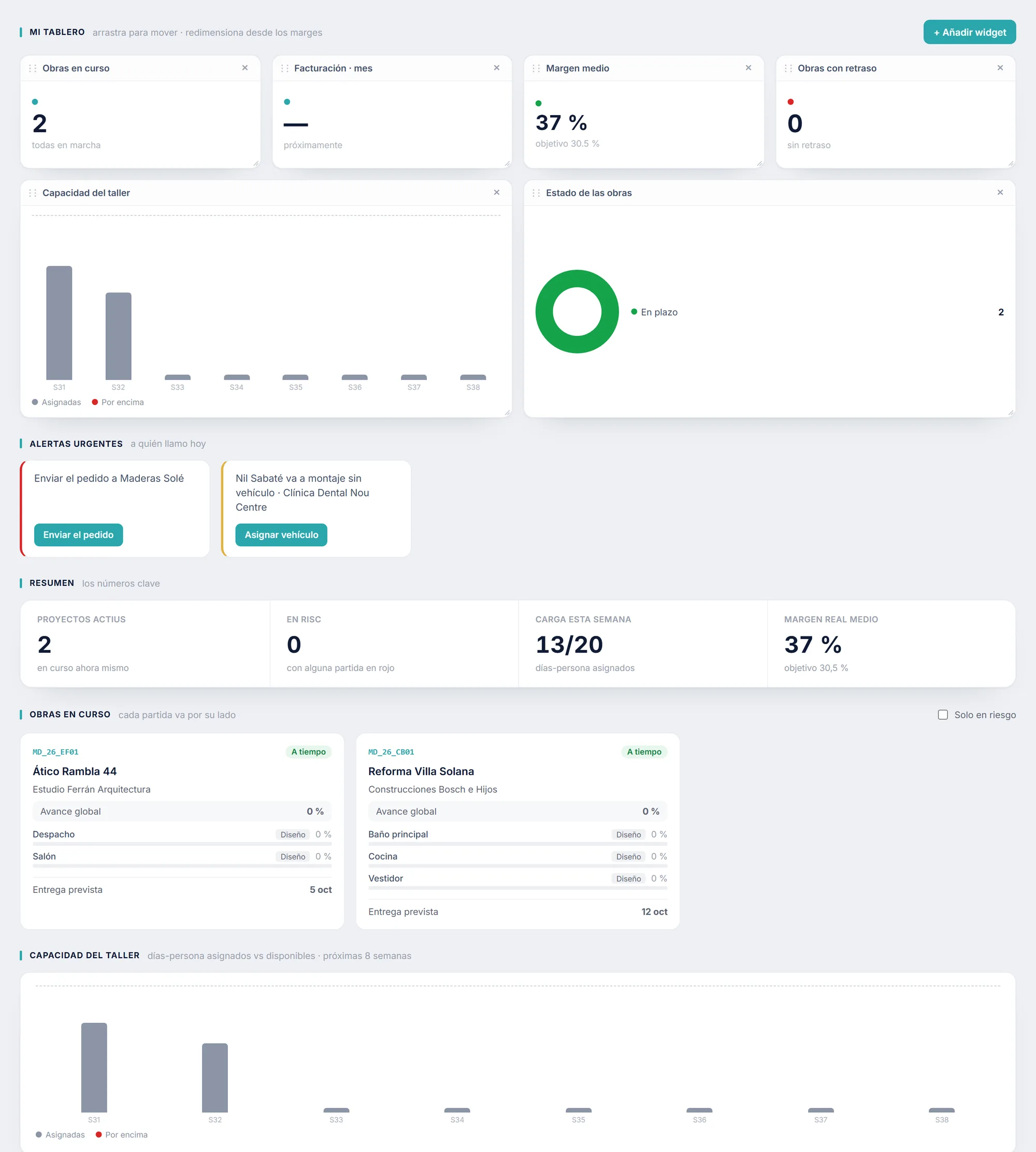The image size is (1036, 1152).
Task: Enable the Solo en riesgo checkbox
Action: click(x=943, y=715)
